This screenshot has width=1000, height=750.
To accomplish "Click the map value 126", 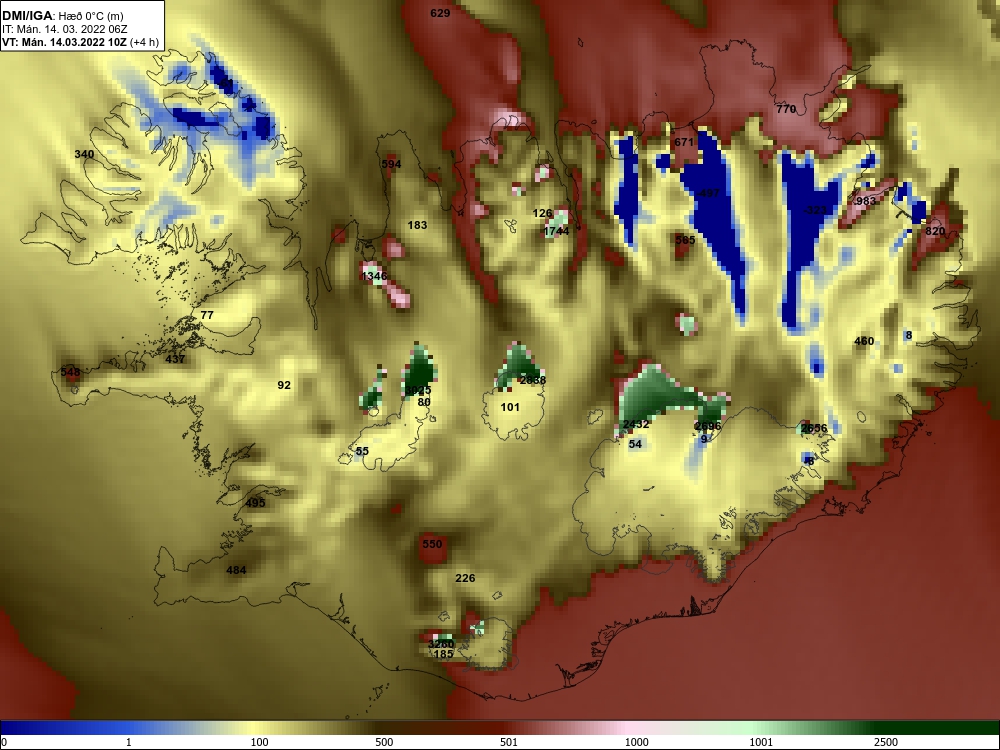I will click(x=542, y=213).
